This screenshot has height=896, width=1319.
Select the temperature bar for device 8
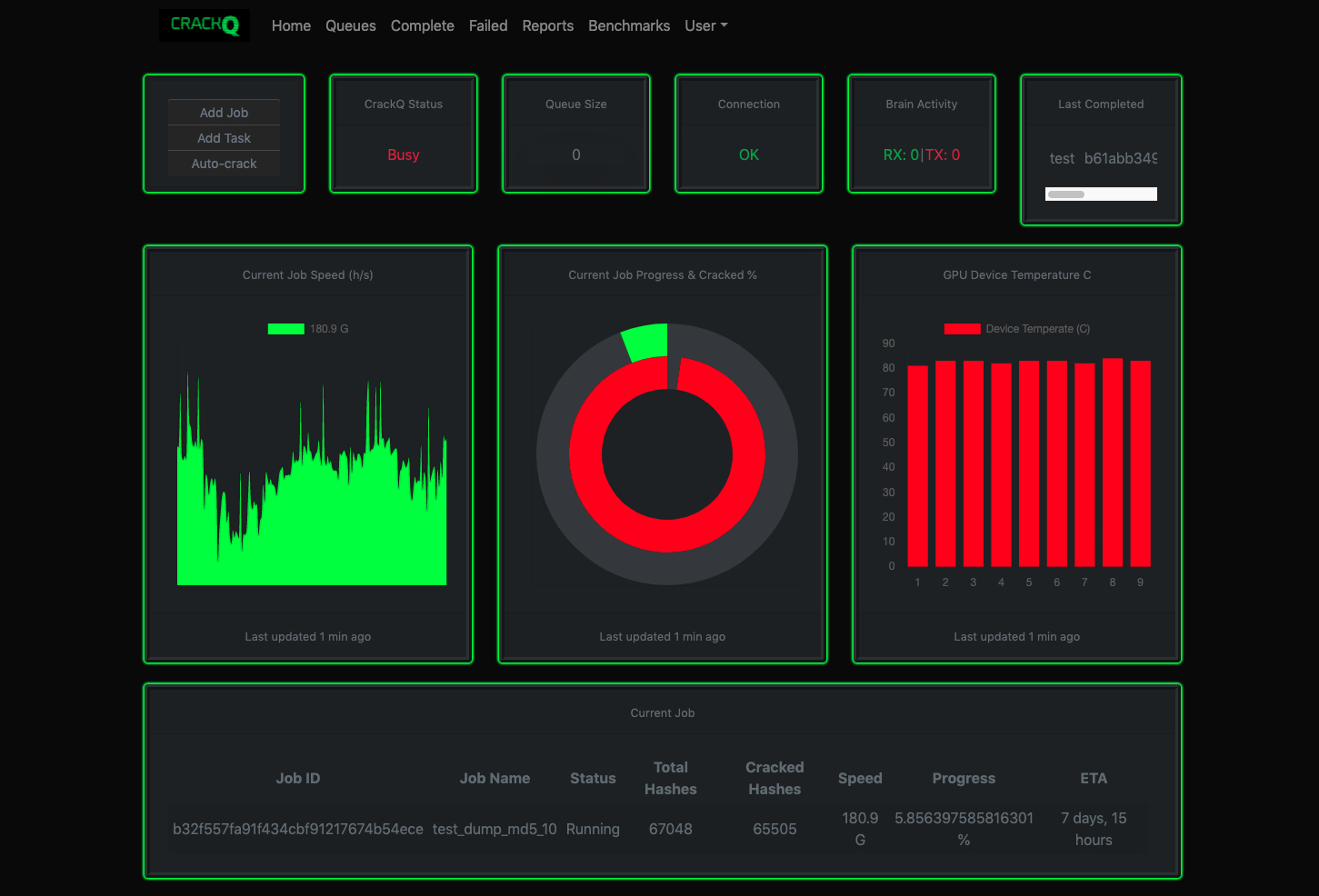tap(1112, 463)
